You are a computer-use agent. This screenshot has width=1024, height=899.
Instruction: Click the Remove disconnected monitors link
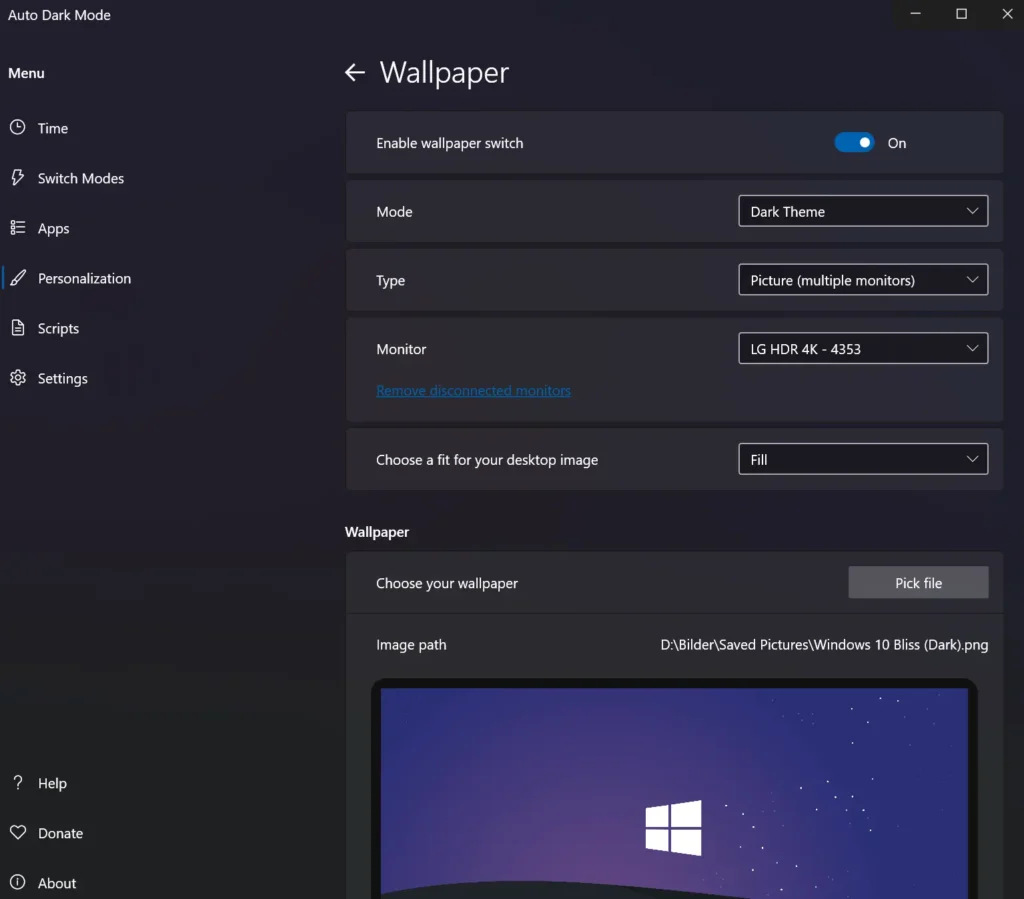[473, 391]
